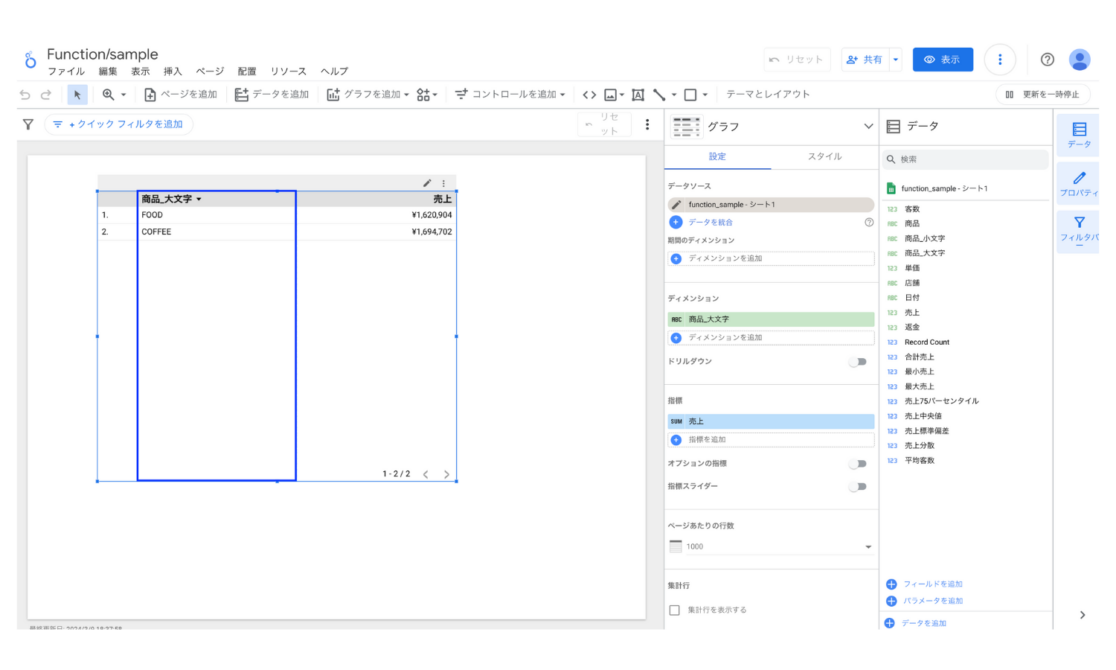Collapse the グラフ panel chevron
The width and height of the screenshot is (1116, 670).
[867, 126]
